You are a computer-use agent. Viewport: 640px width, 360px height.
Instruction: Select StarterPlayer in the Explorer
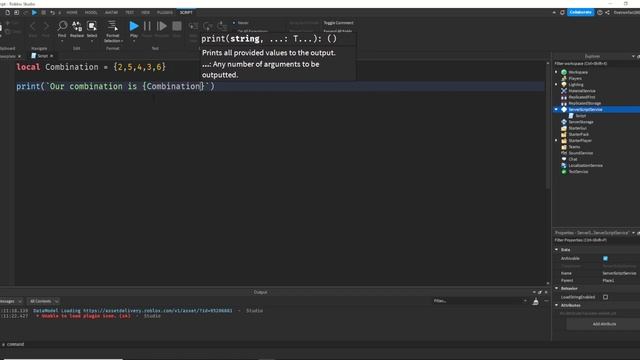click(x=580, y=140)
